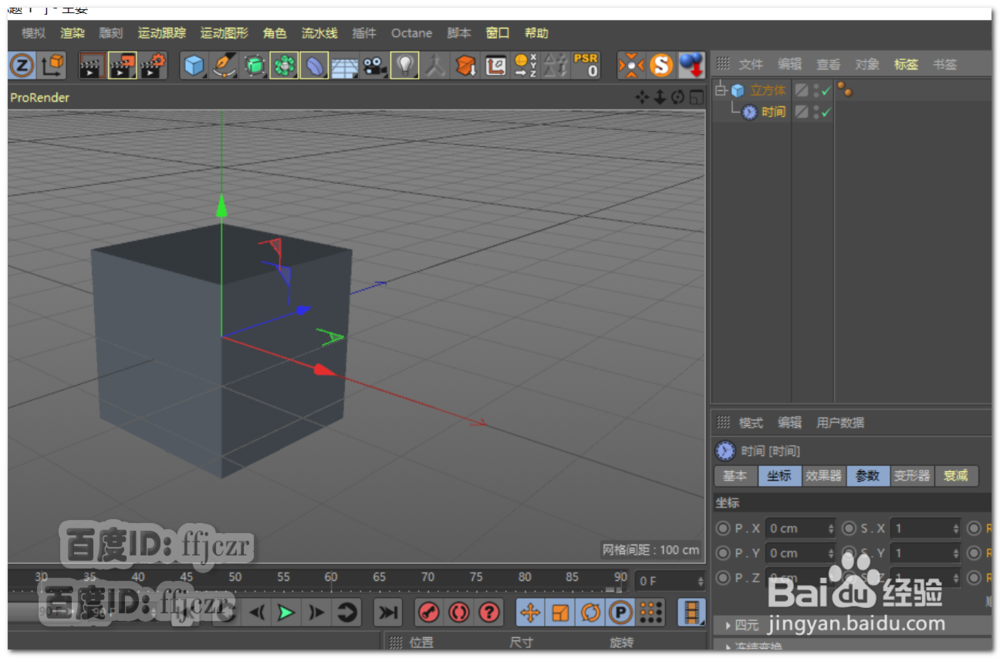The image size is (1000, 658).
Task: Open the 角色 (Character) menu
Action: 275,33
